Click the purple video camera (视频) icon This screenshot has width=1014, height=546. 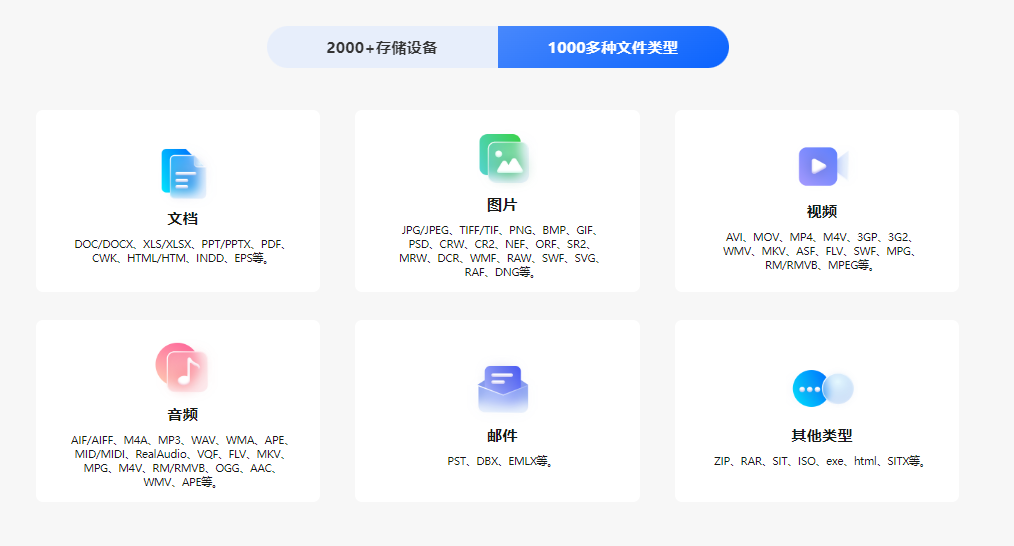point(823,166)
